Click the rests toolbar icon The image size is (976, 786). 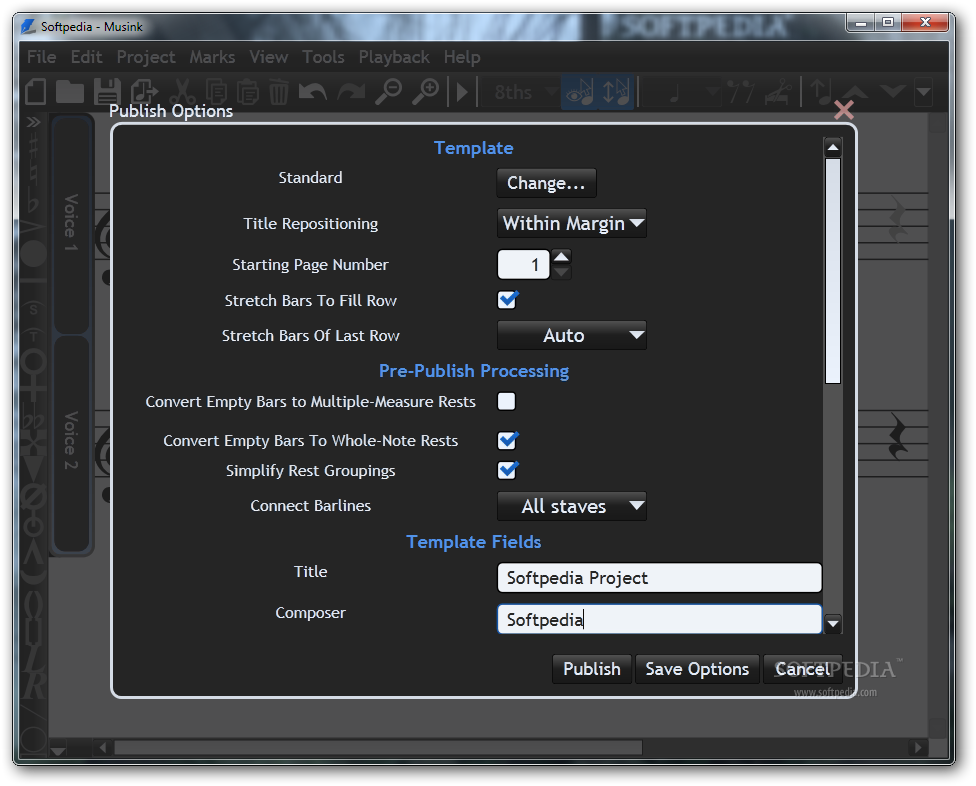[x=741, y=92]
